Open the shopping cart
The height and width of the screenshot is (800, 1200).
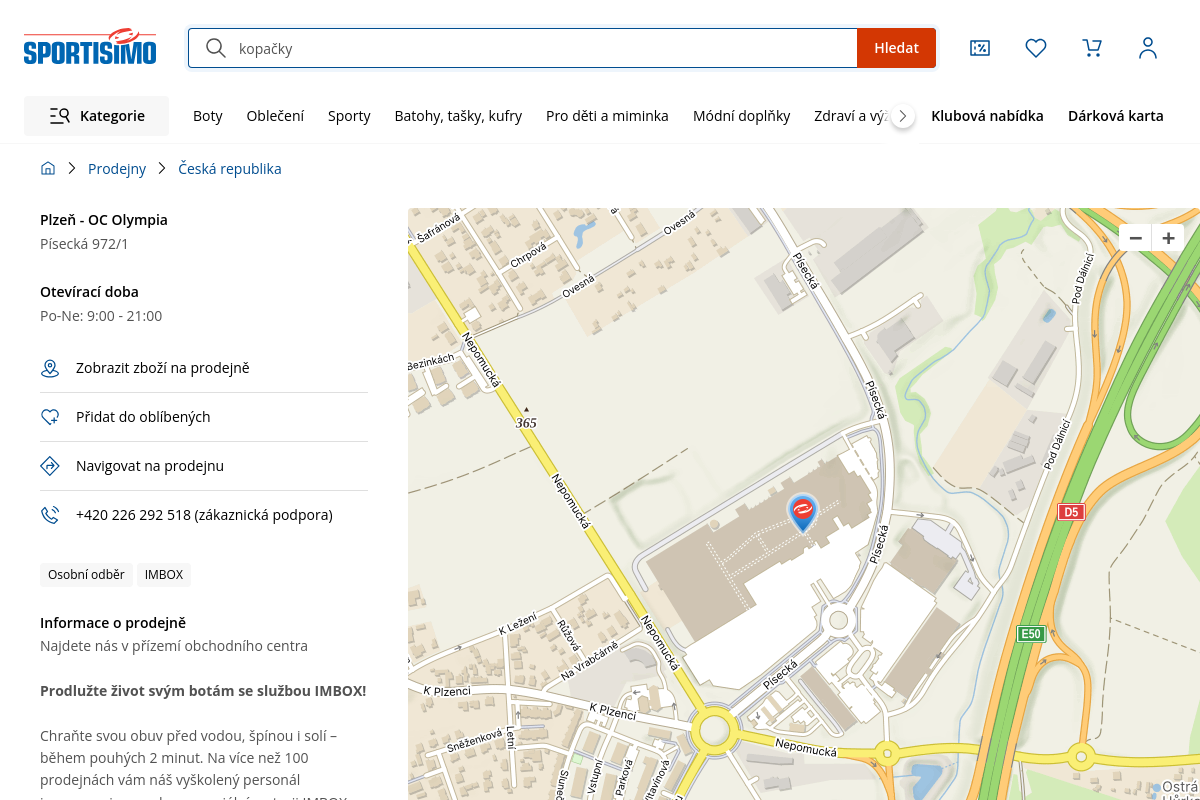point(1092,48)
